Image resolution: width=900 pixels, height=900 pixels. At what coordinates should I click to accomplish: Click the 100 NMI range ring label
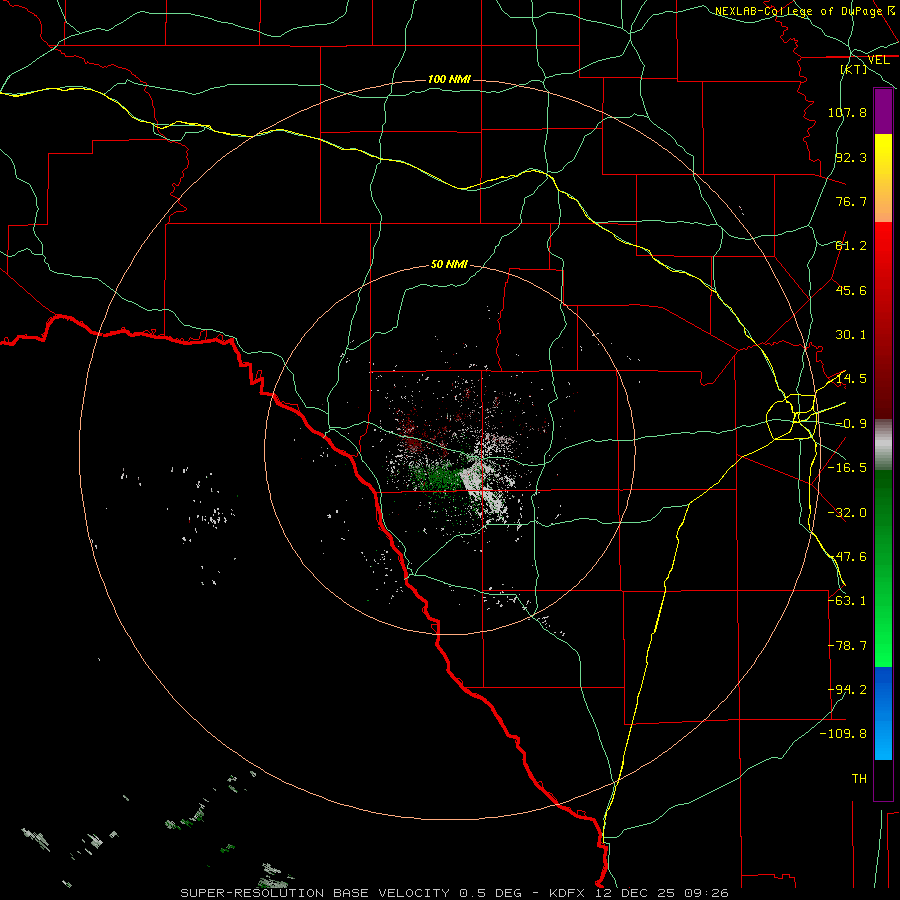pyautogui.click(x=449, y=79)
